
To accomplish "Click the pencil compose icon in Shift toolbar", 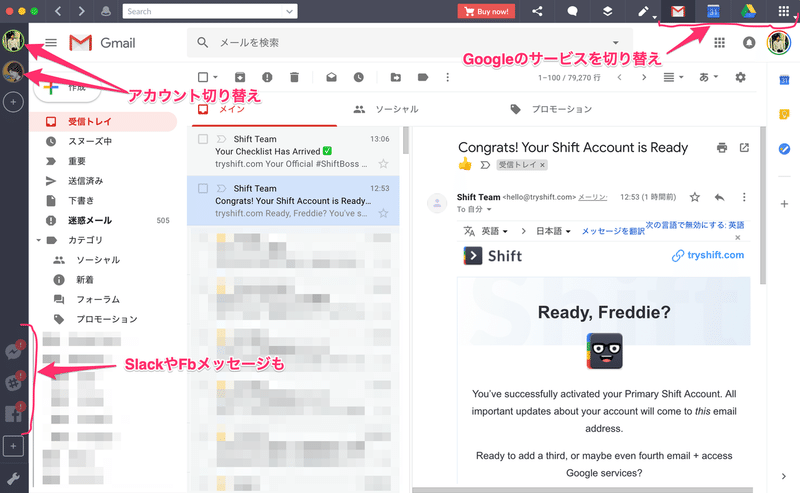I will pos(643,11).
